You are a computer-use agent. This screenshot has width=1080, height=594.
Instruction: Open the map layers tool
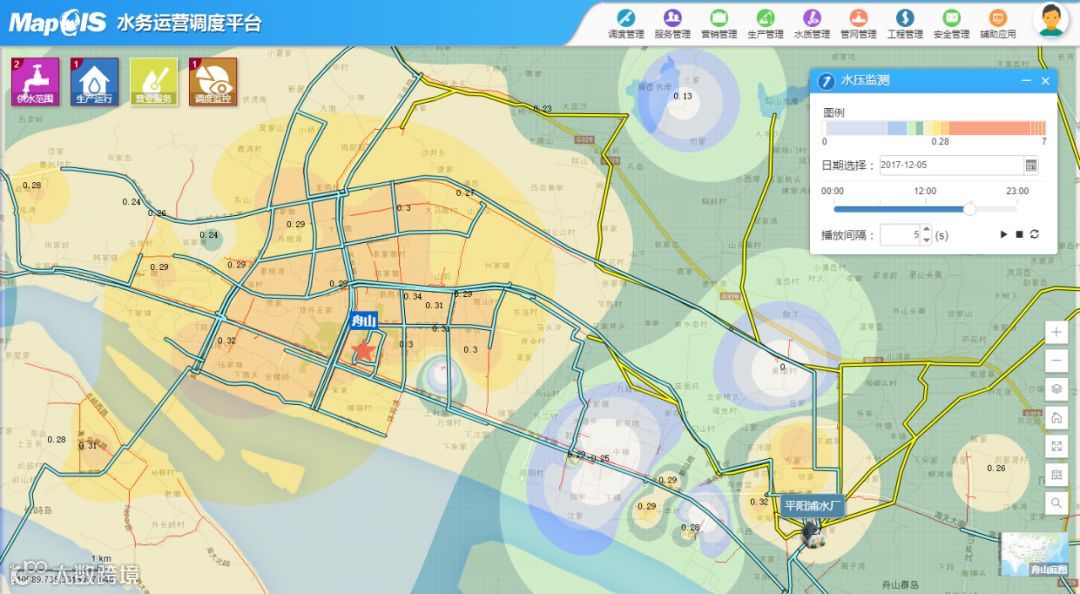click(x=1057, y=389)
